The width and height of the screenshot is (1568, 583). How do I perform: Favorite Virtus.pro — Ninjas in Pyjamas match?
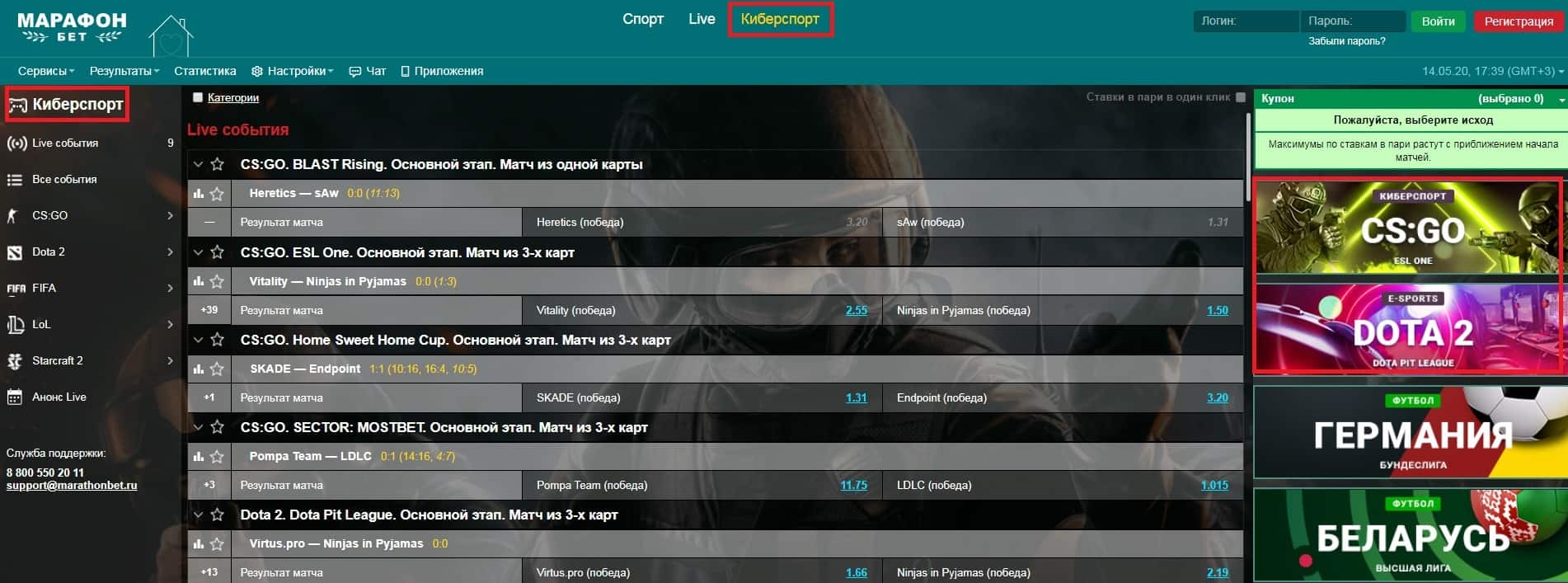coord(218,543)
